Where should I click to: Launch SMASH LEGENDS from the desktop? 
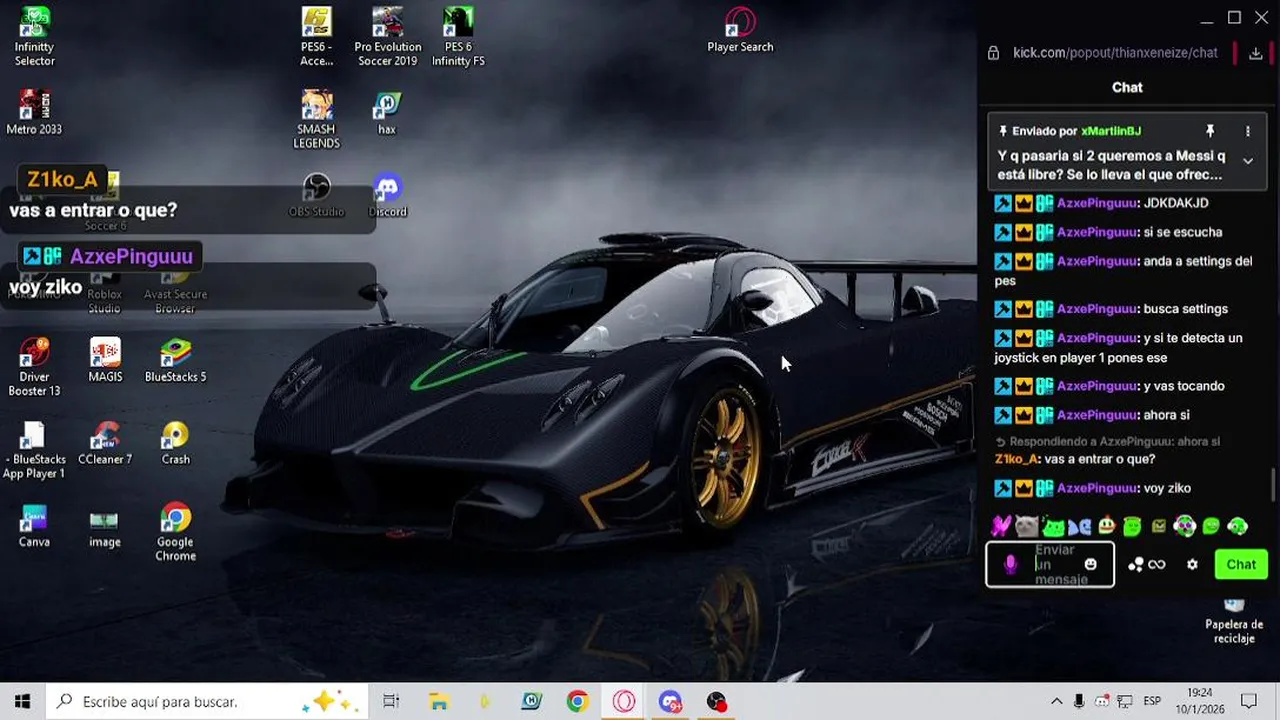[316, 119]
